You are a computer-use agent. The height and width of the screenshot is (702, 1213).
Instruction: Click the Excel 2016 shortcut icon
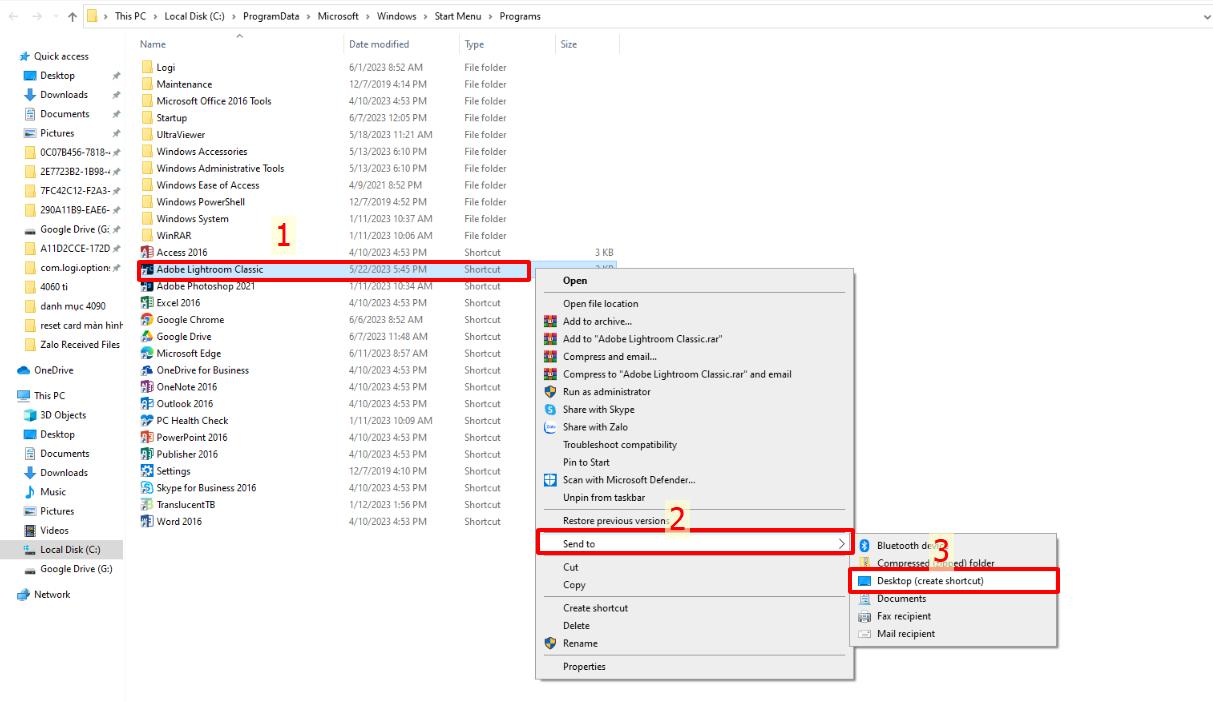pos(147,303)
